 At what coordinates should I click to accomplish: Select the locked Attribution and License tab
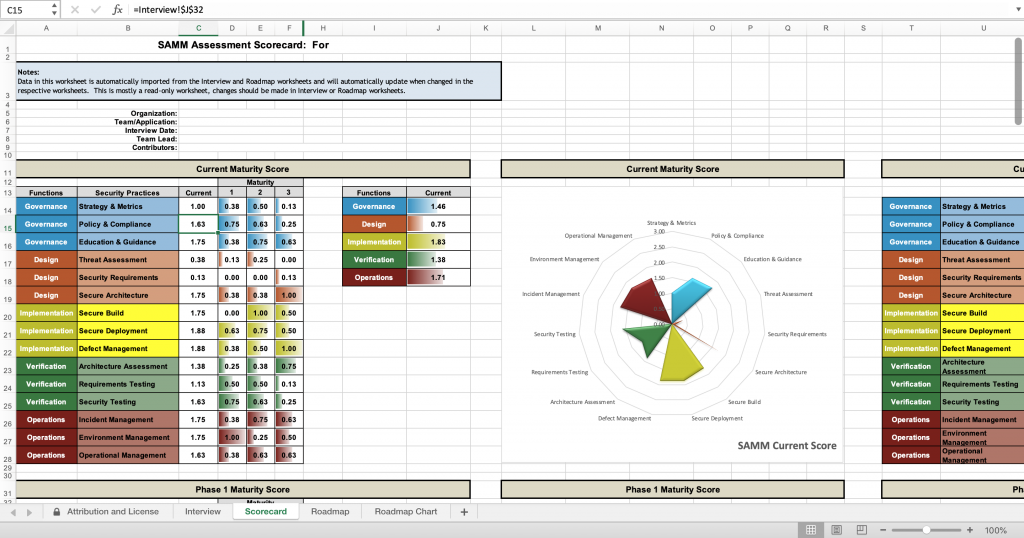pos(105,511)
